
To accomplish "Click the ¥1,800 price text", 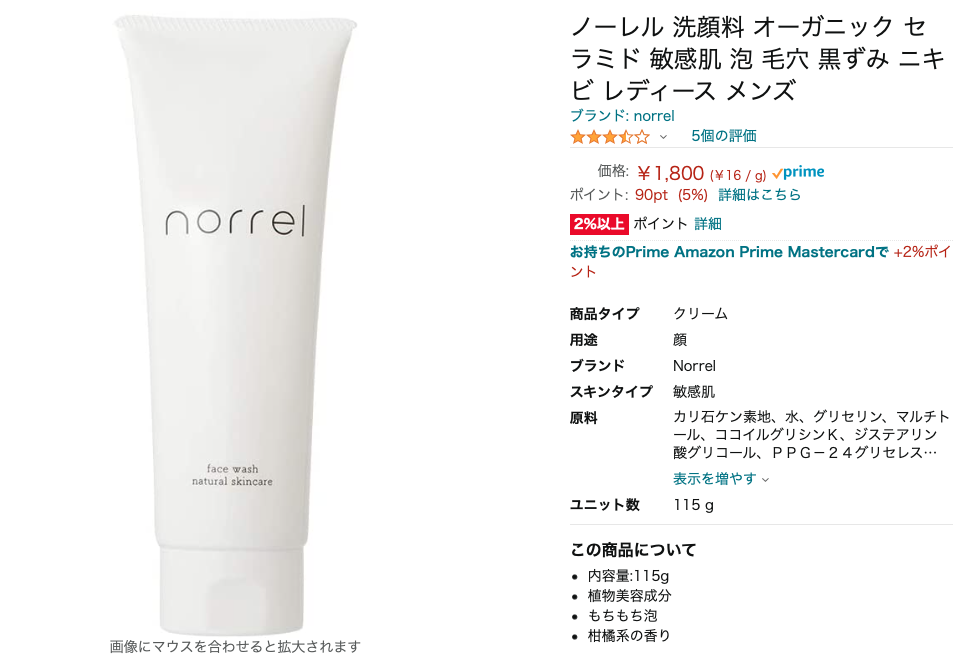I will [x=670, y=173].
